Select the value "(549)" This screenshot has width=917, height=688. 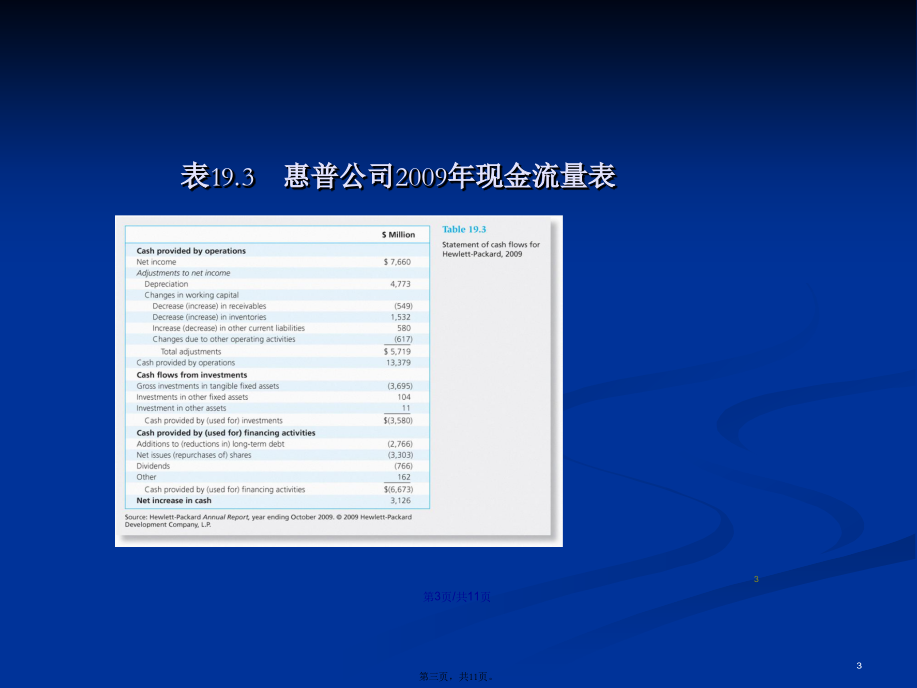tap(403, 307)
